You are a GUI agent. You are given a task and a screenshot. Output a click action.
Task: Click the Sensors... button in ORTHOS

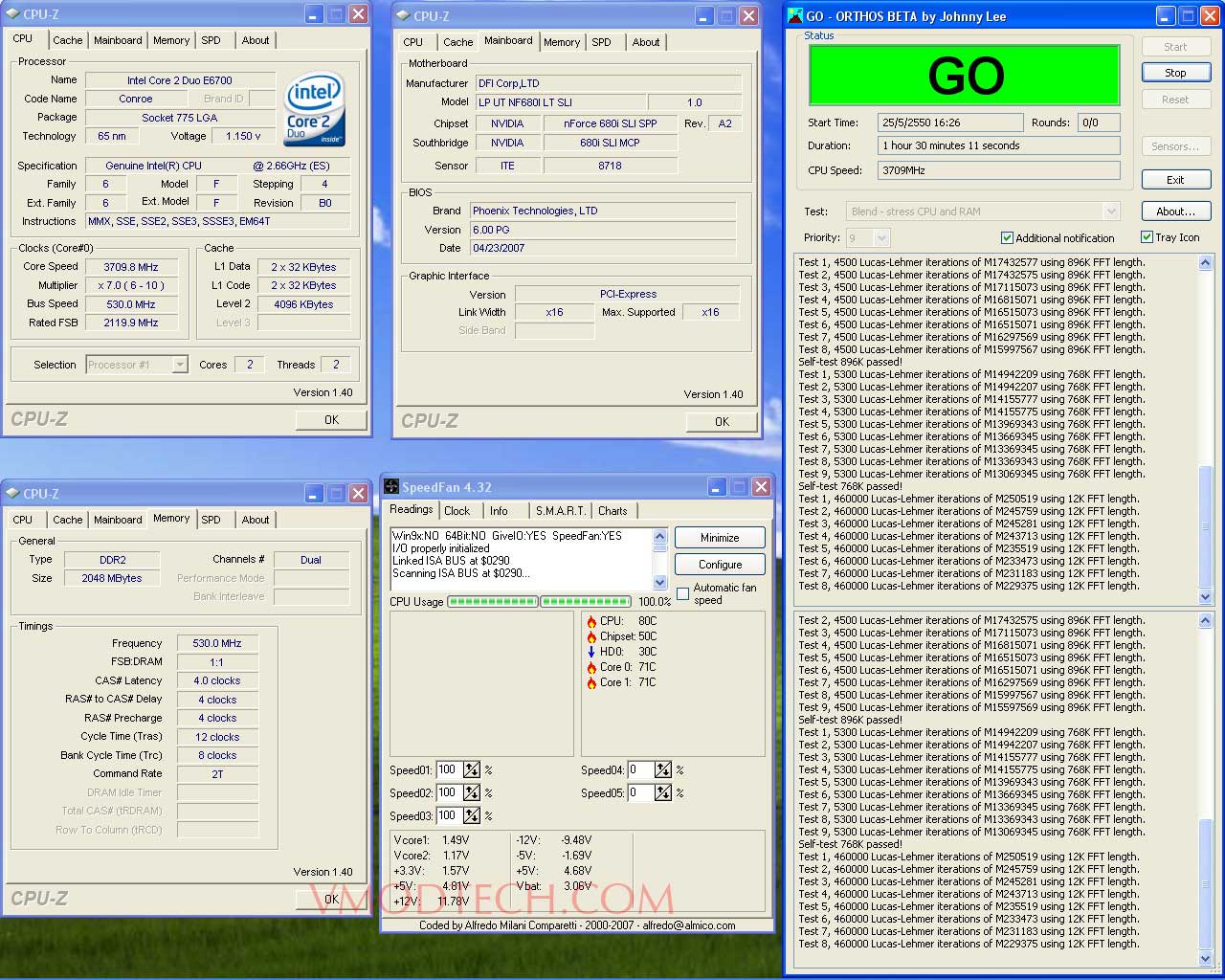[x=1175, y=146]
